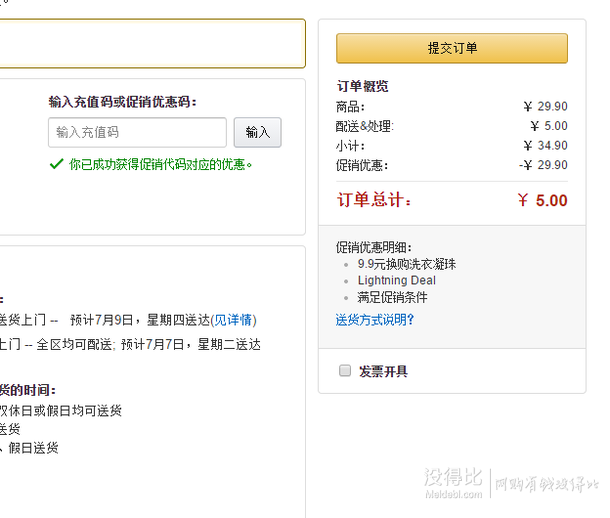This screenshot has width=610, height=518.
Task: Click the 订单概览 order summary heading
Action: pos(362,87)
